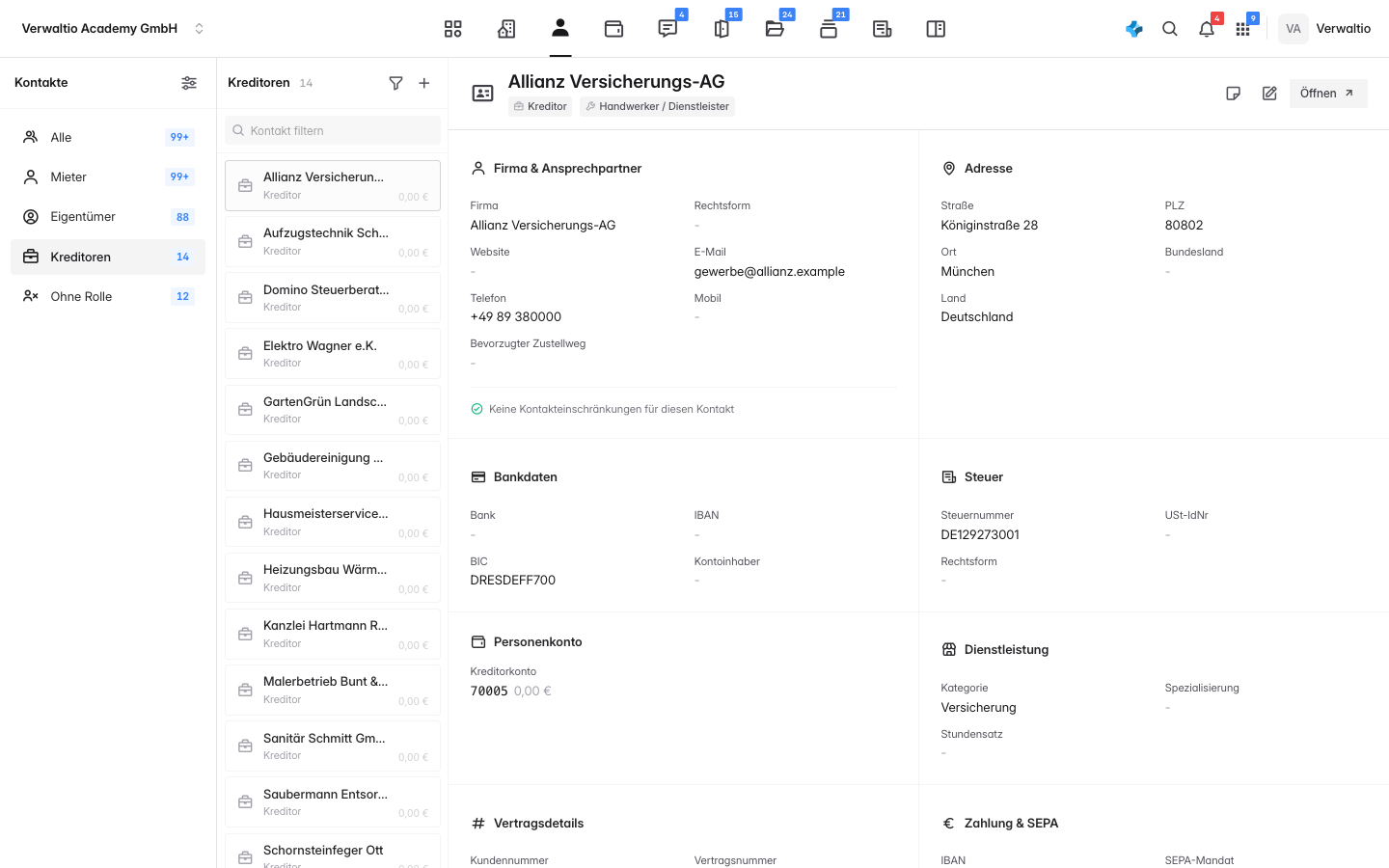Show Alle contacts in the sidebar
This screenshot has width=1389, height=868.
click(108, 137)
